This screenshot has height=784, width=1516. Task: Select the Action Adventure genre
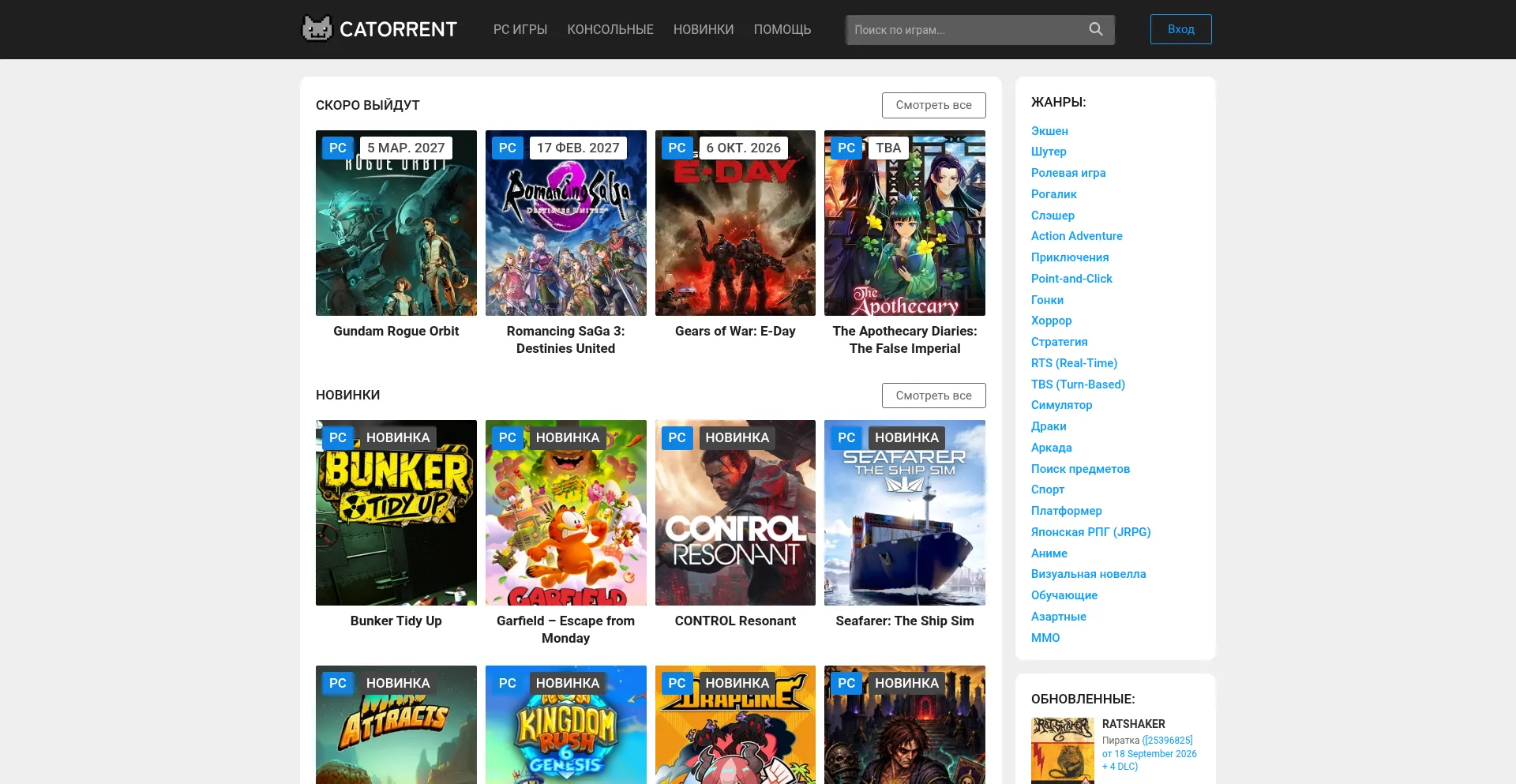1077,236
